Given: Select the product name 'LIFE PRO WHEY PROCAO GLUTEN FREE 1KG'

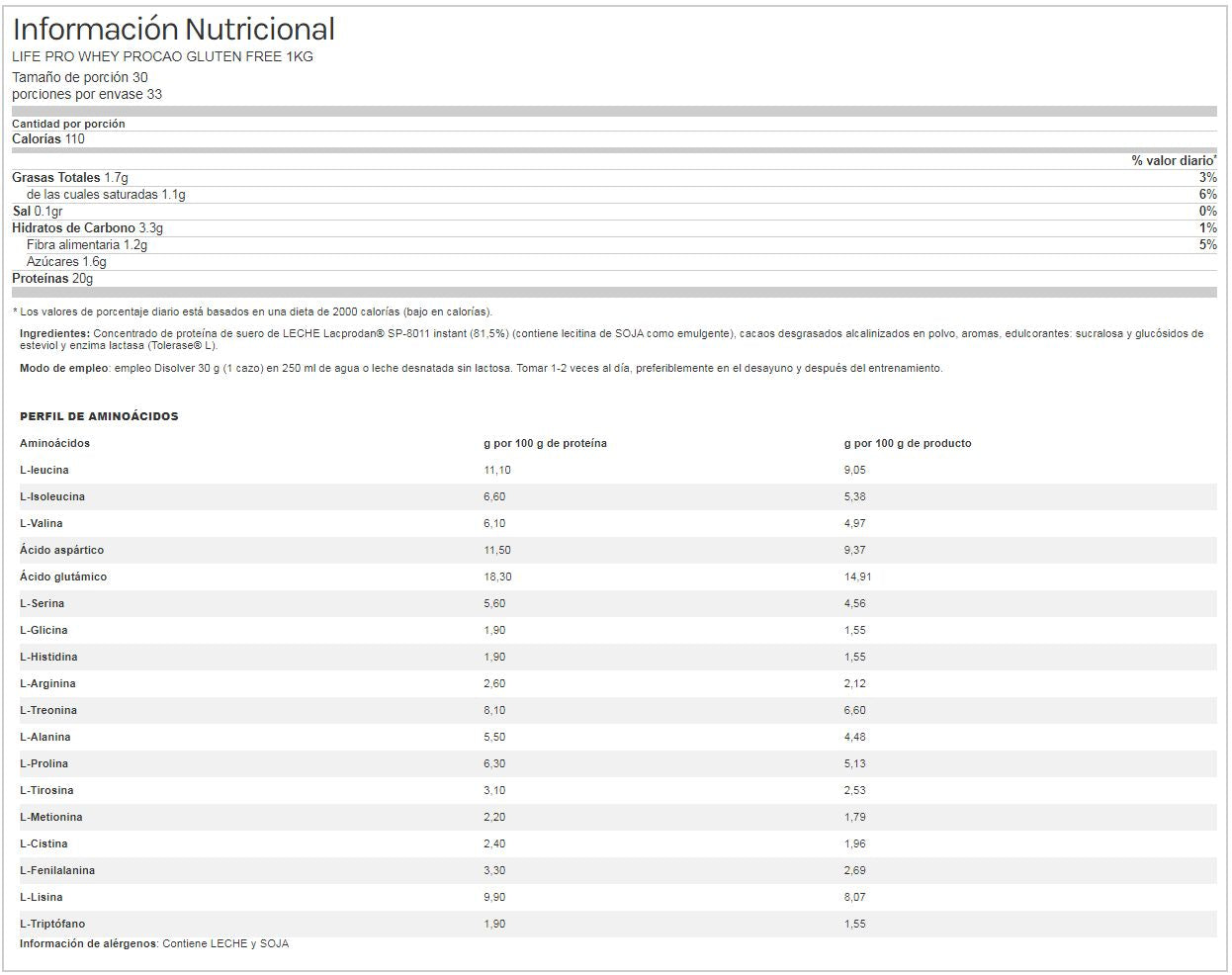Looking at the screenshot, I should (x=162, y=56).
